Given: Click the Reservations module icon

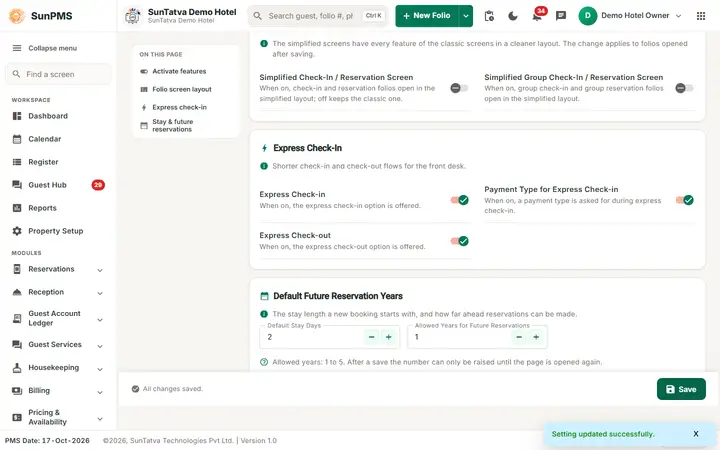Looking at the screenshot, I should 17,269.
